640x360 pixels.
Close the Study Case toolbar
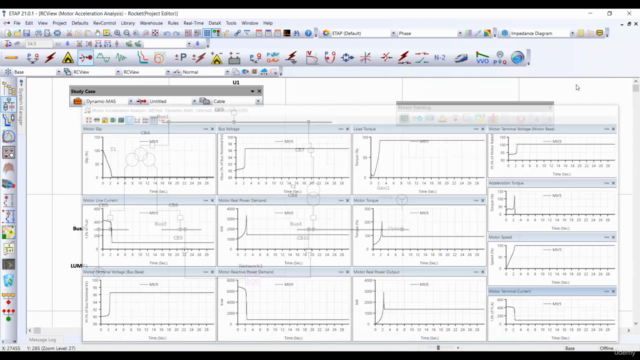(259, 91)
